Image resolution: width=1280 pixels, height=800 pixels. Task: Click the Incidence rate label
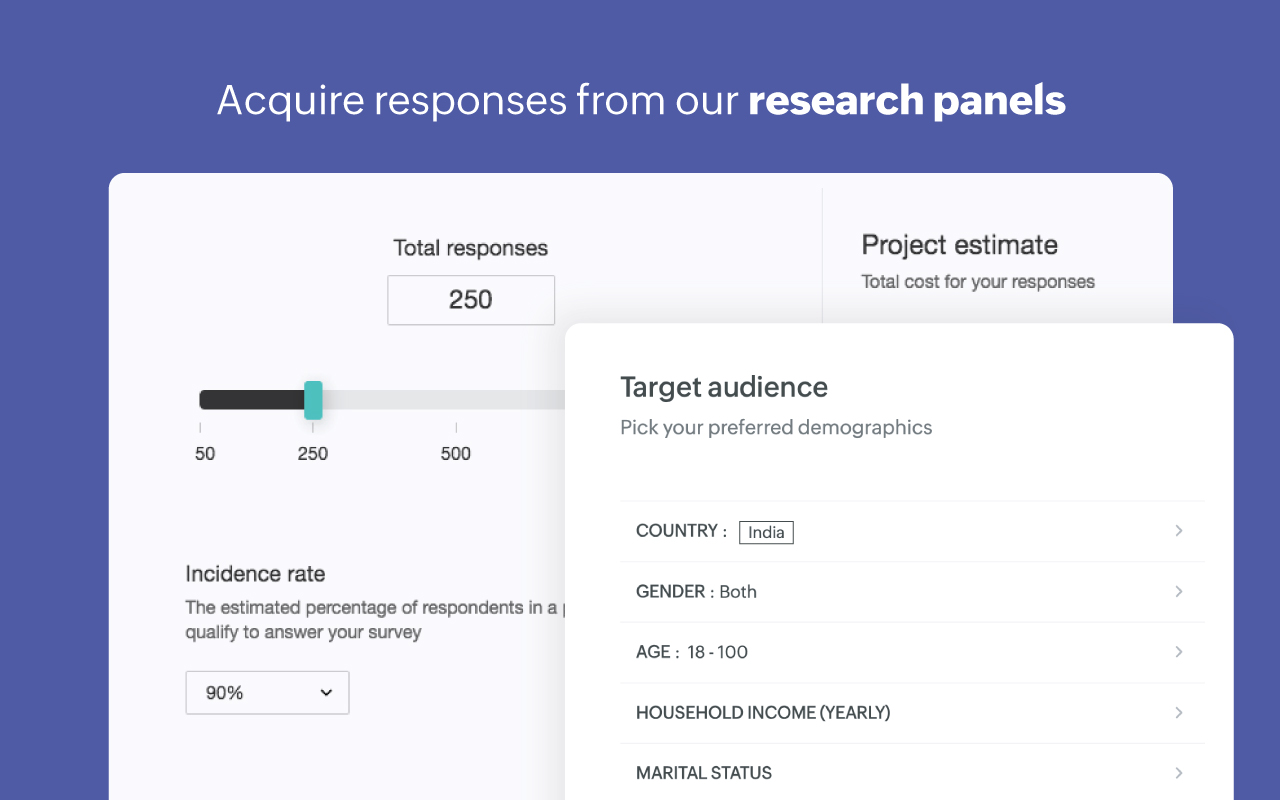pos(255,574)
